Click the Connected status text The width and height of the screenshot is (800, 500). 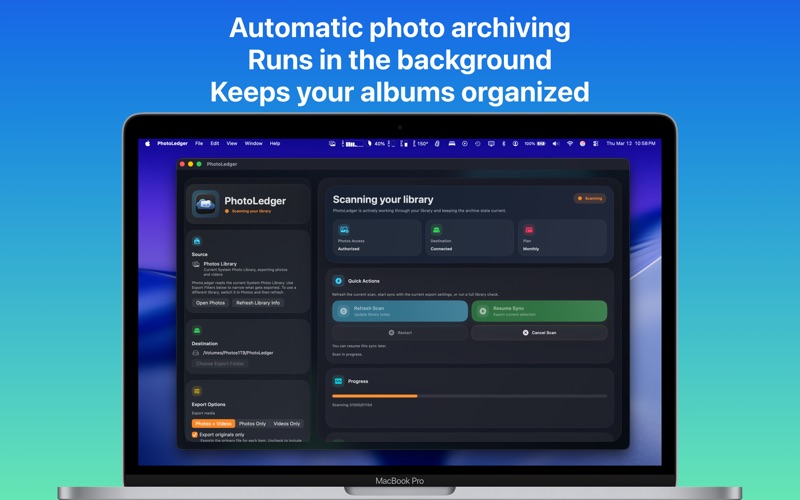pyautogui.click(x=441, y=249)
